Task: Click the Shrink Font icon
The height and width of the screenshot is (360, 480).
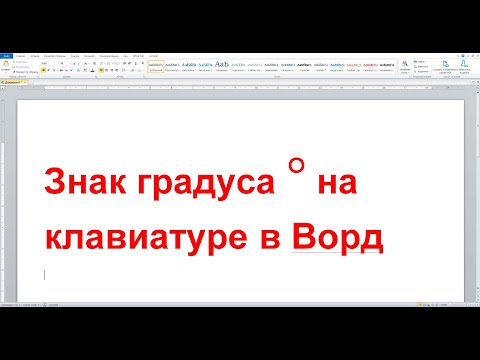Action: pos(79,63)
